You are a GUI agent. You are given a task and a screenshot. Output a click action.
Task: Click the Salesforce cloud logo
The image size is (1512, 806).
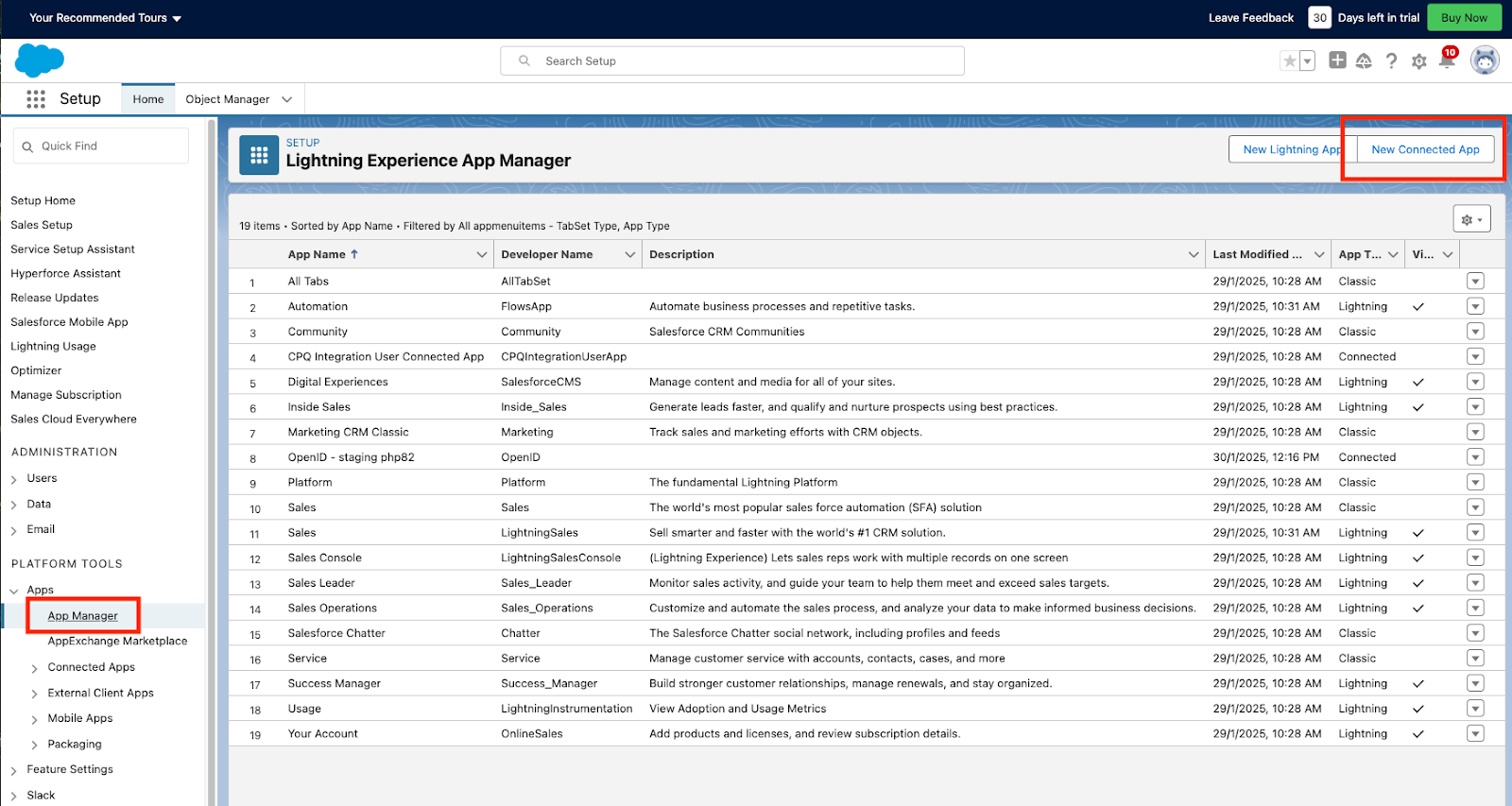[40, 60]
